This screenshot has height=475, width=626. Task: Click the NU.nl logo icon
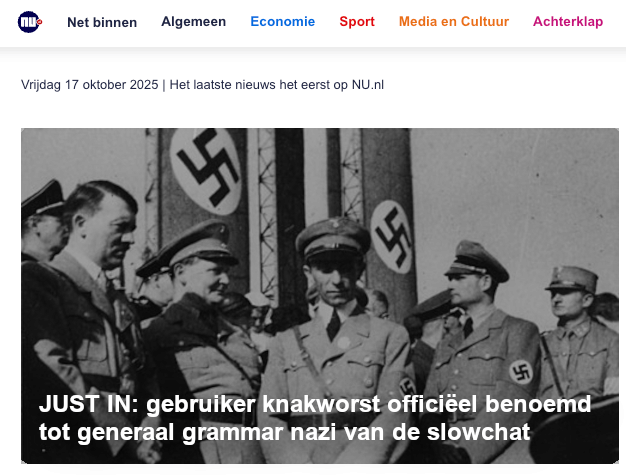pyautogui.click(x=30, y=22)
